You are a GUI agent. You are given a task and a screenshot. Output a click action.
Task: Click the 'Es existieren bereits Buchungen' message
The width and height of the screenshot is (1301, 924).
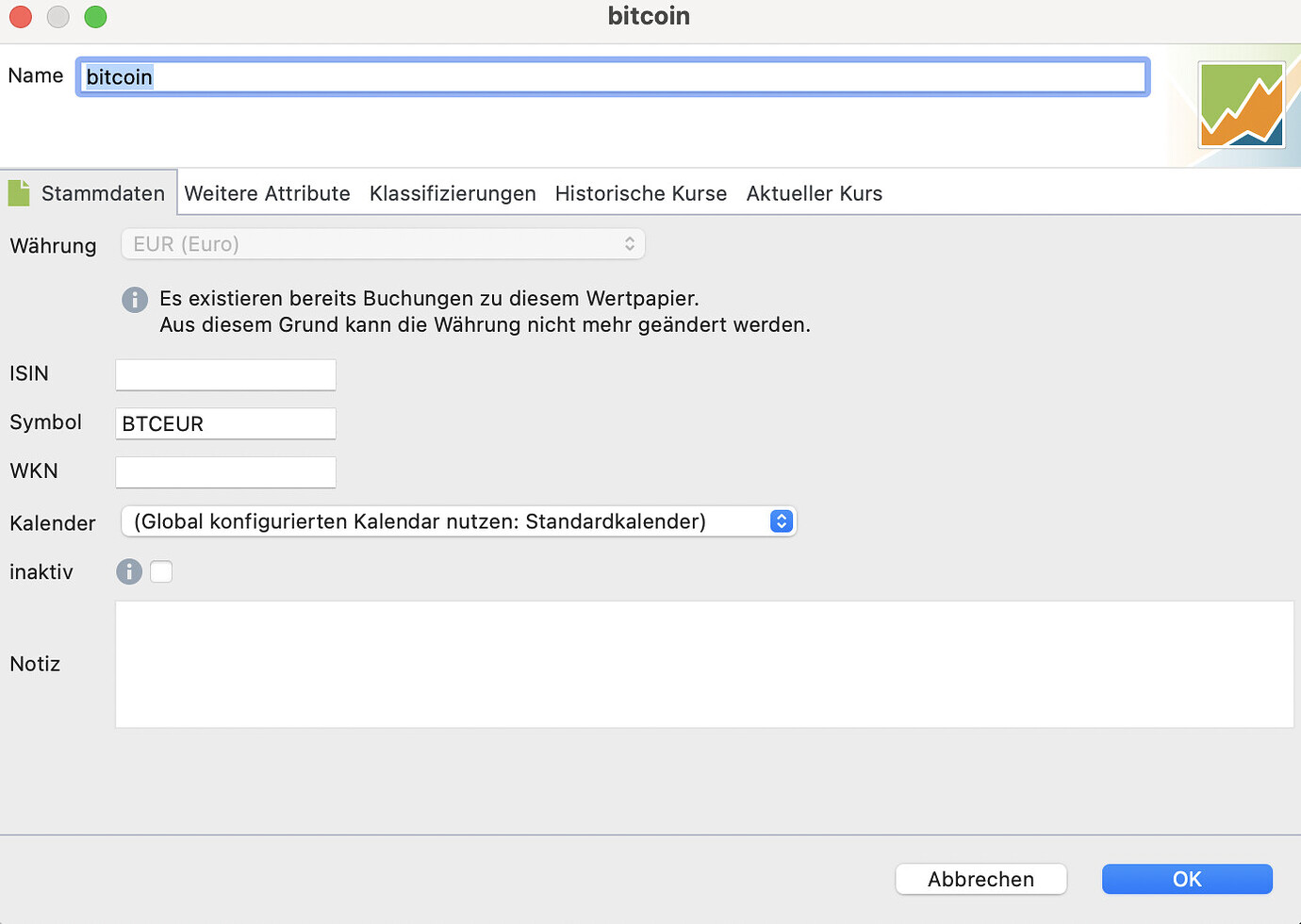(429, 298)
